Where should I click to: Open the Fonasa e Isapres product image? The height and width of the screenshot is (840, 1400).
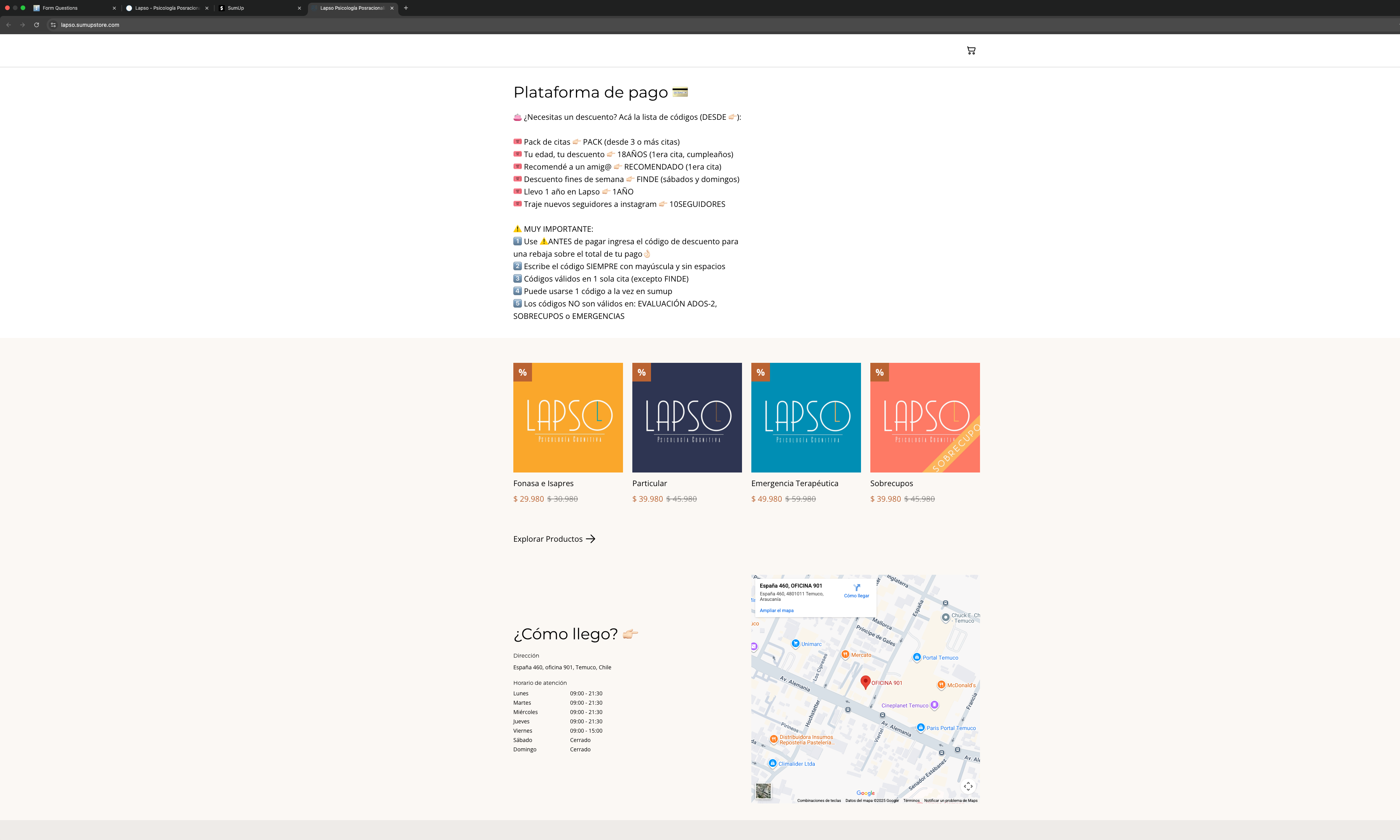click(567, 418)
